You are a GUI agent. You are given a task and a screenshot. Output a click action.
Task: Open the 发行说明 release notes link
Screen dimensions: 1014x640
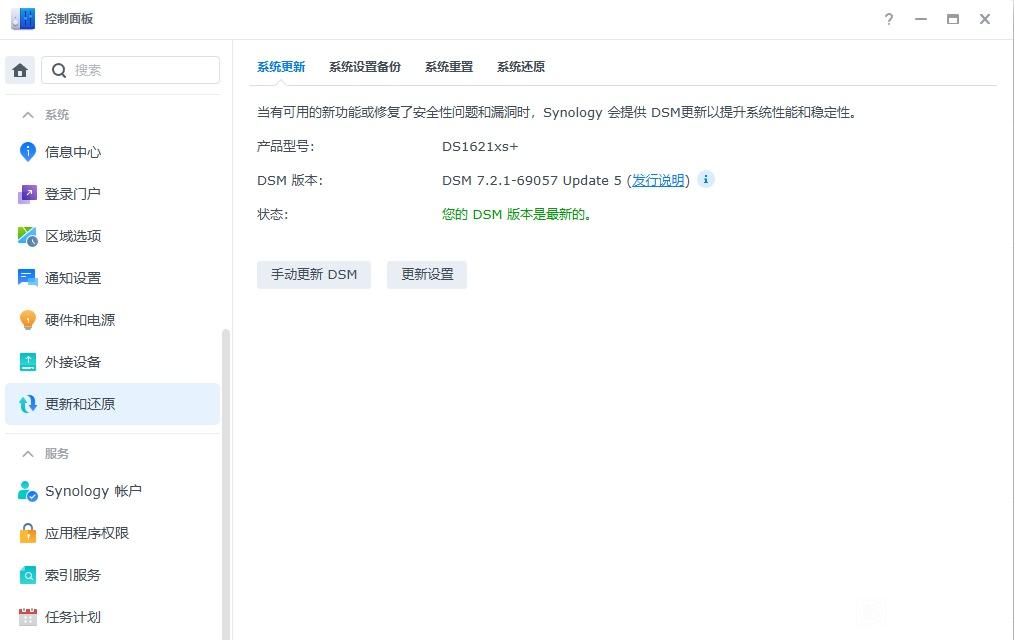658,180
